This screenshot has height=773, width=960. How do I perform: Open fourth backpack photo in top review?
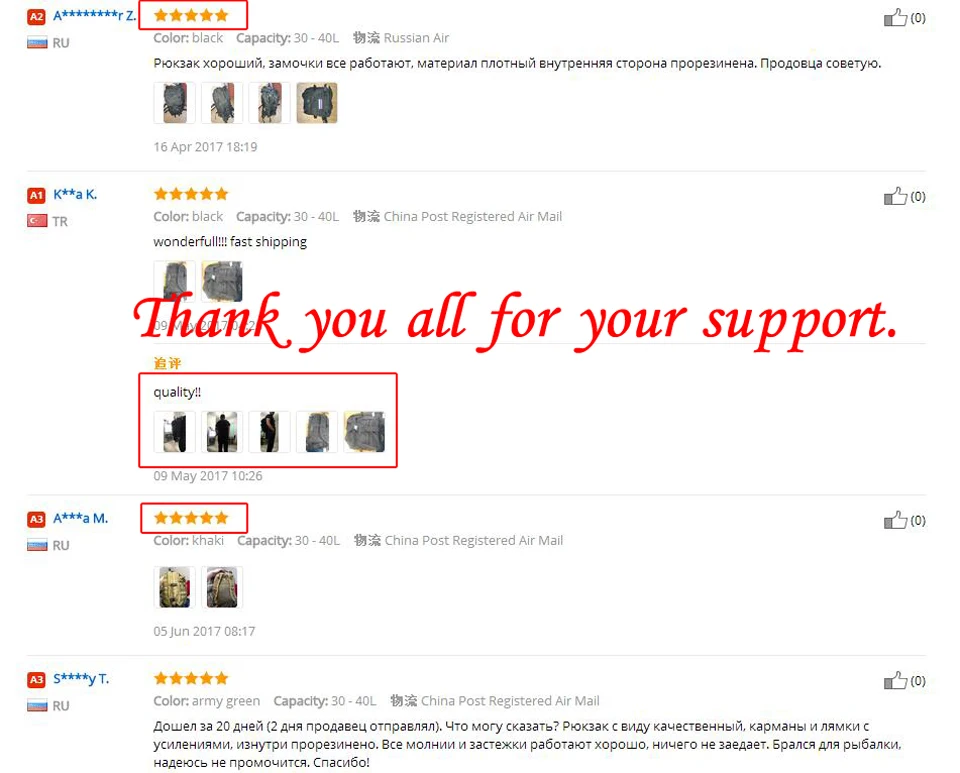[x=317, y=103]
